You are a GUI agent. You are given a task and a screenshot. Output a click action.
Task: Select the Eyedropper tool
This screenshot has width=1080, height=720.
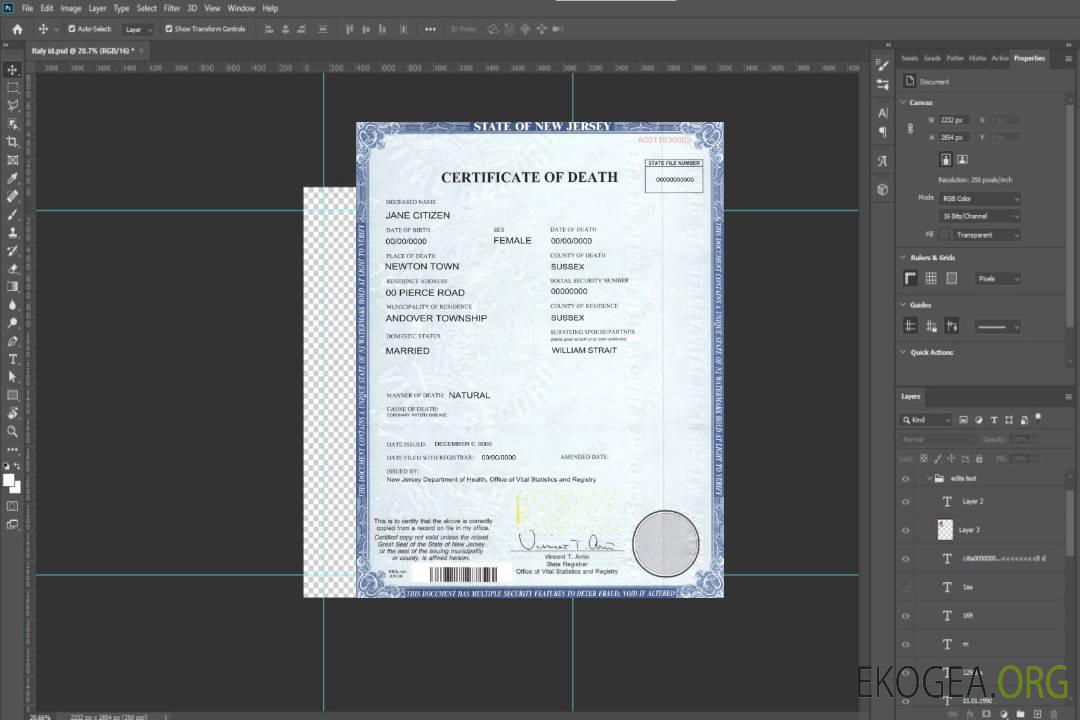click(12, 178)
